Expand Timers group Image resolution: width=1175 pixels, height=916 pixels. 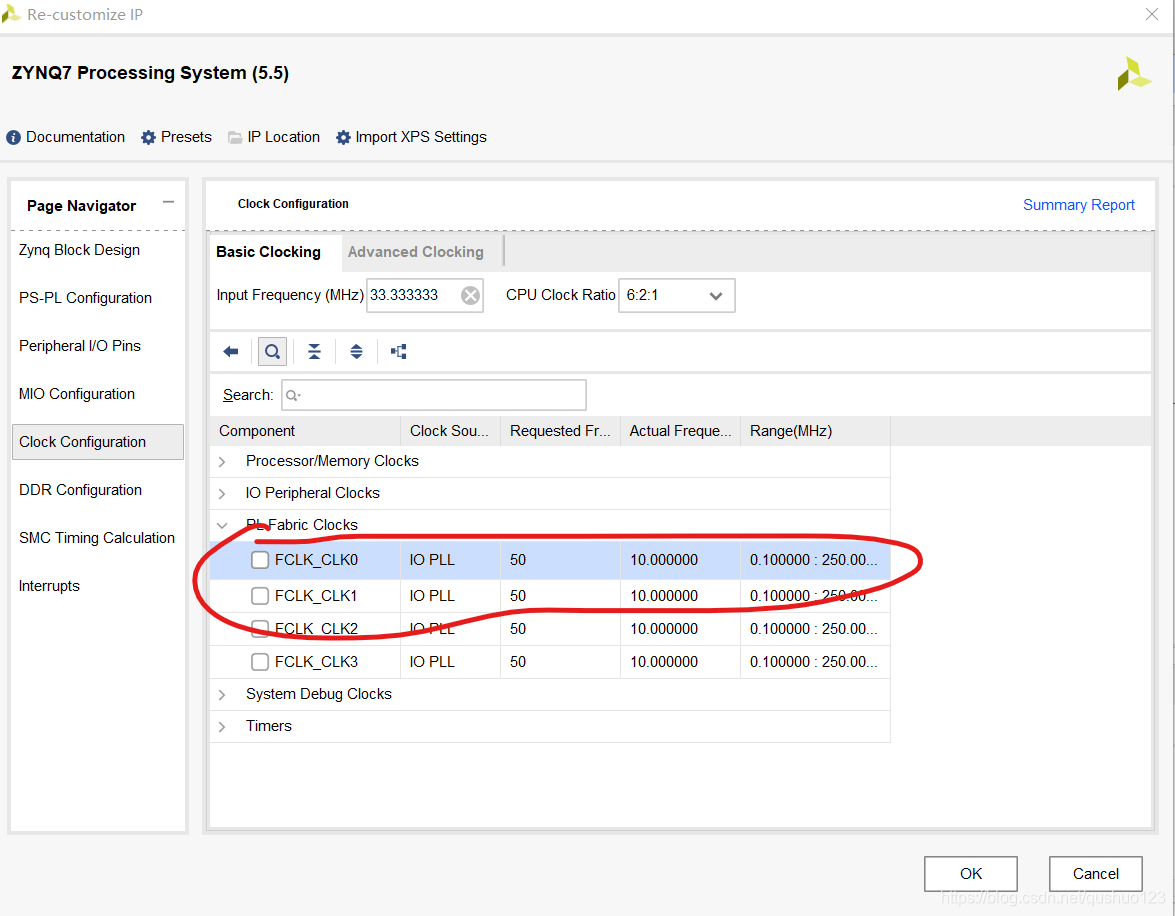(x=222, y=726)
